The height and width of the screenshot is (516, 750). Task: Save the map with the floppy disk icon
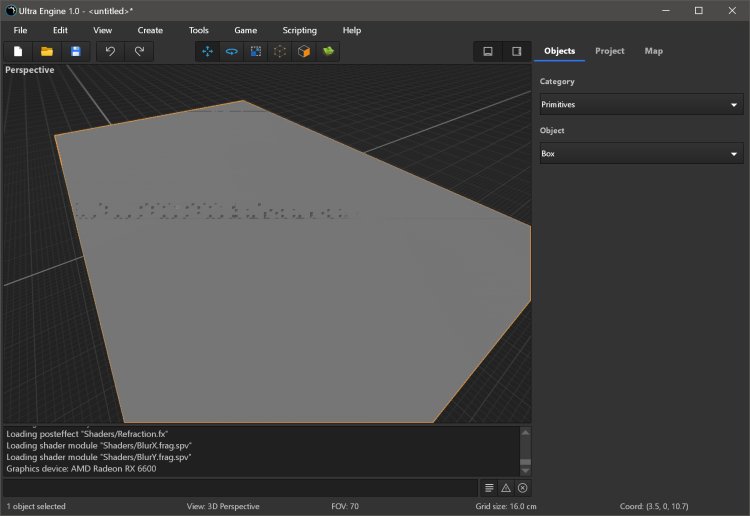75,51
